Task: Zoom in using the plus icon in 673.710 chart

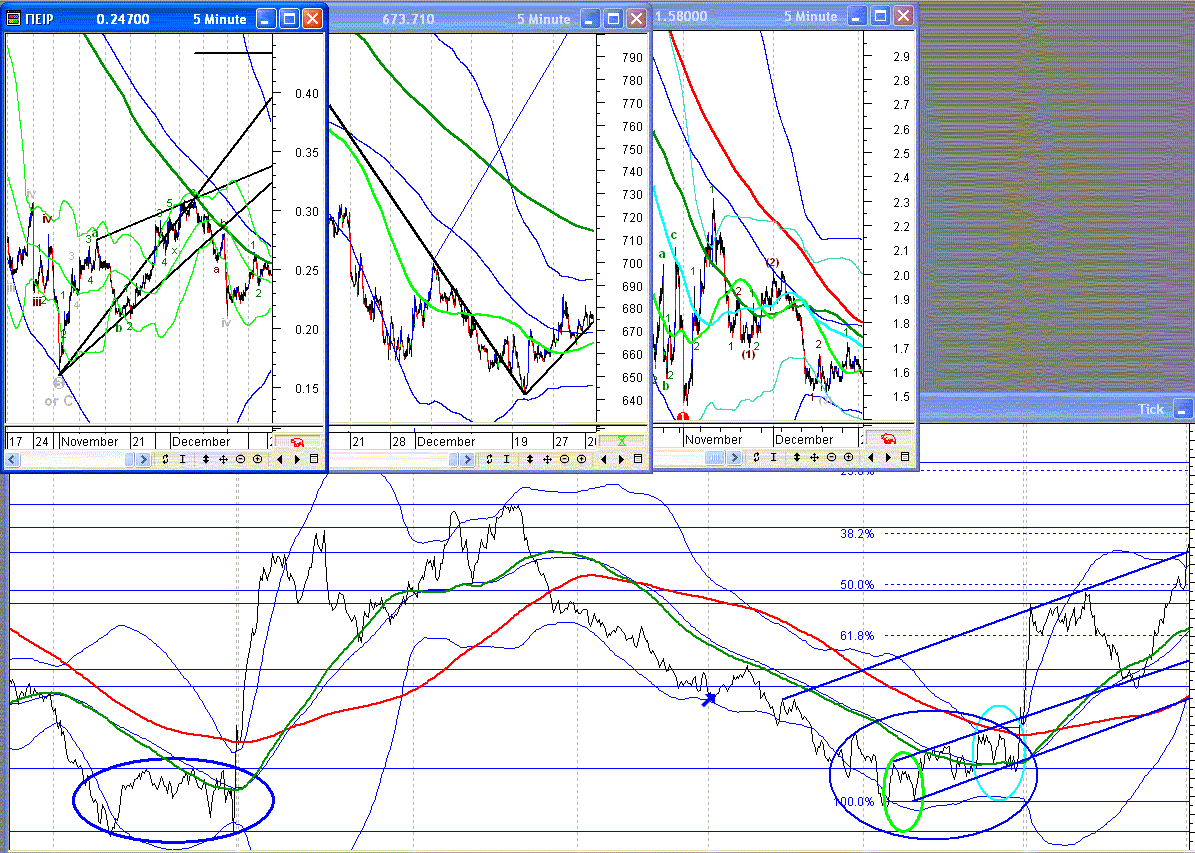Action: [x=581, y=459]
